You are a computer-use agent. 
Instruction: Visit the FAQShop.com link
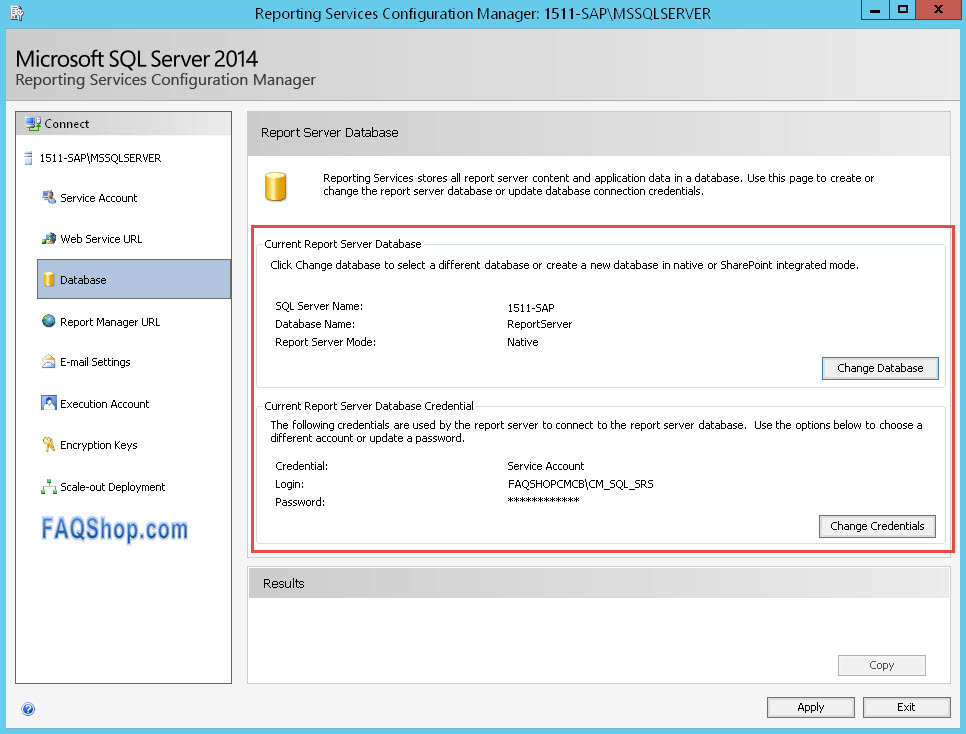(x=116, y=531)
